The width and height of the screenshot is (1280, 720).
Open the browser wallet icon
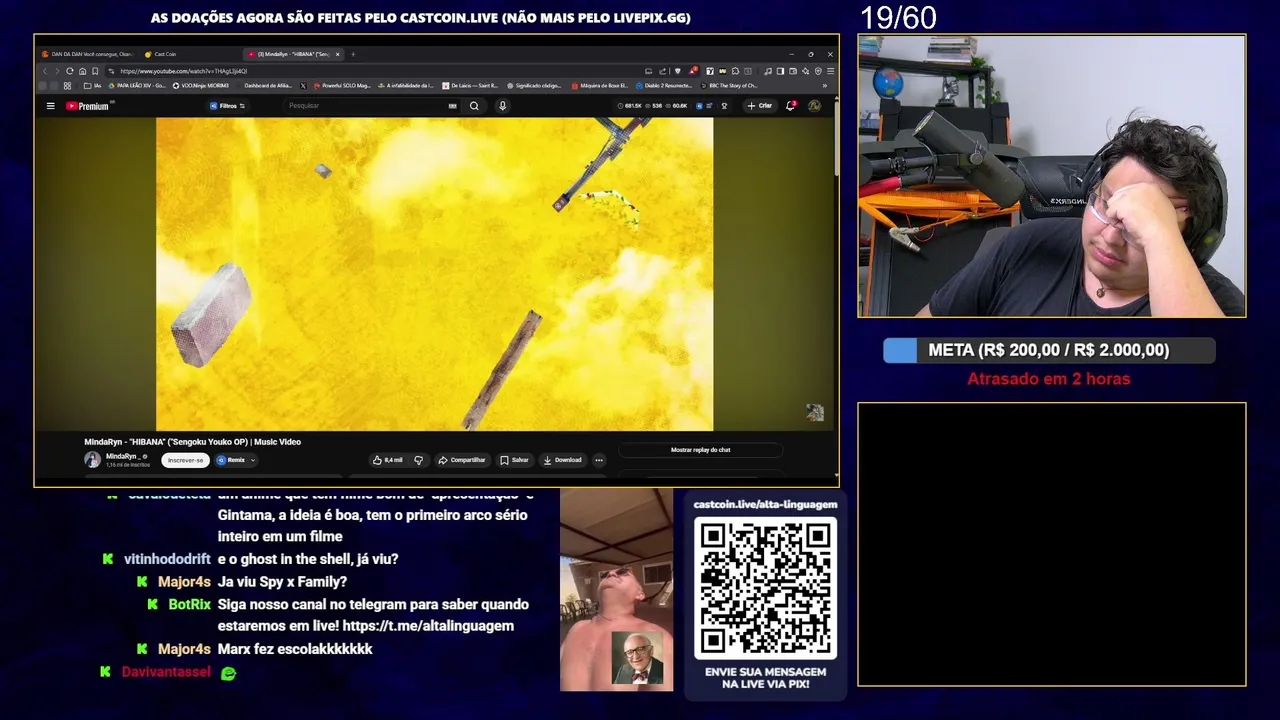793,71
